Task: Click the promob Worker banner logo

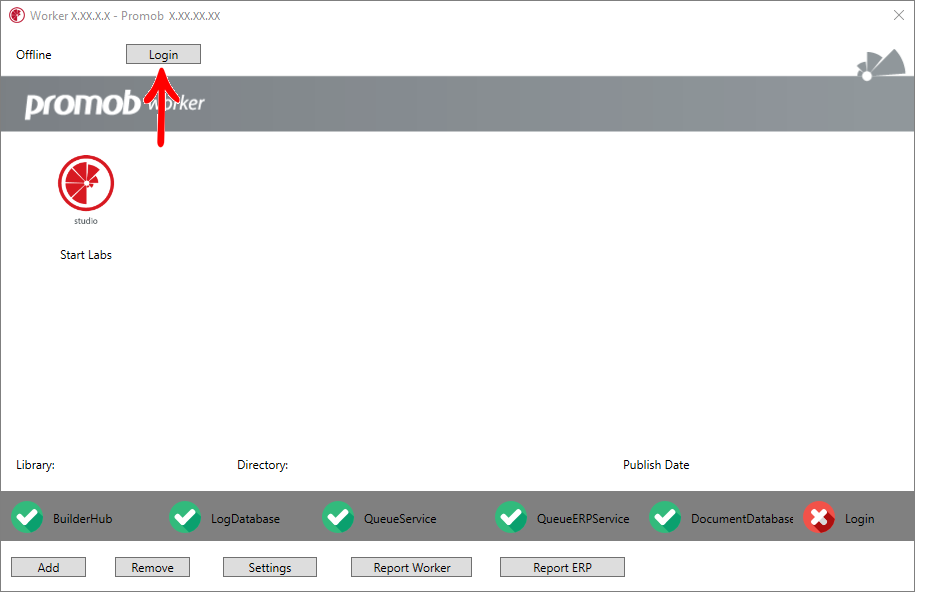Action: (x=114, y=104)
